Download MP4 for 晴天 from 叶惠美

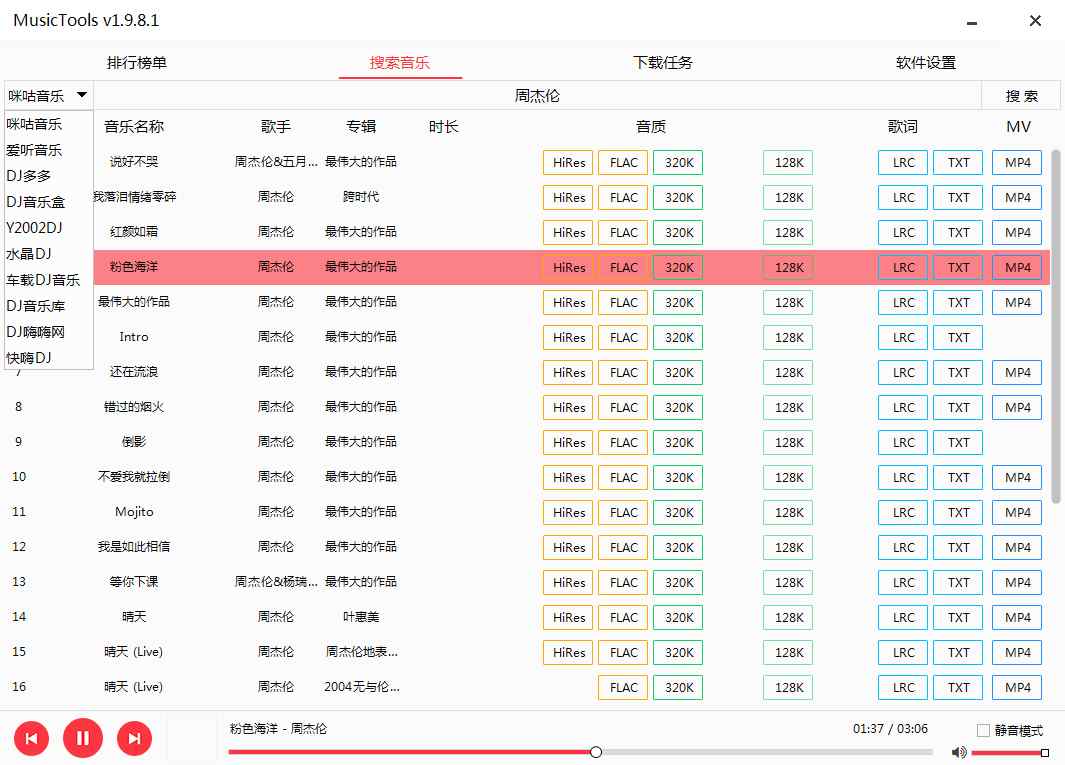(x=1017, y=617)
